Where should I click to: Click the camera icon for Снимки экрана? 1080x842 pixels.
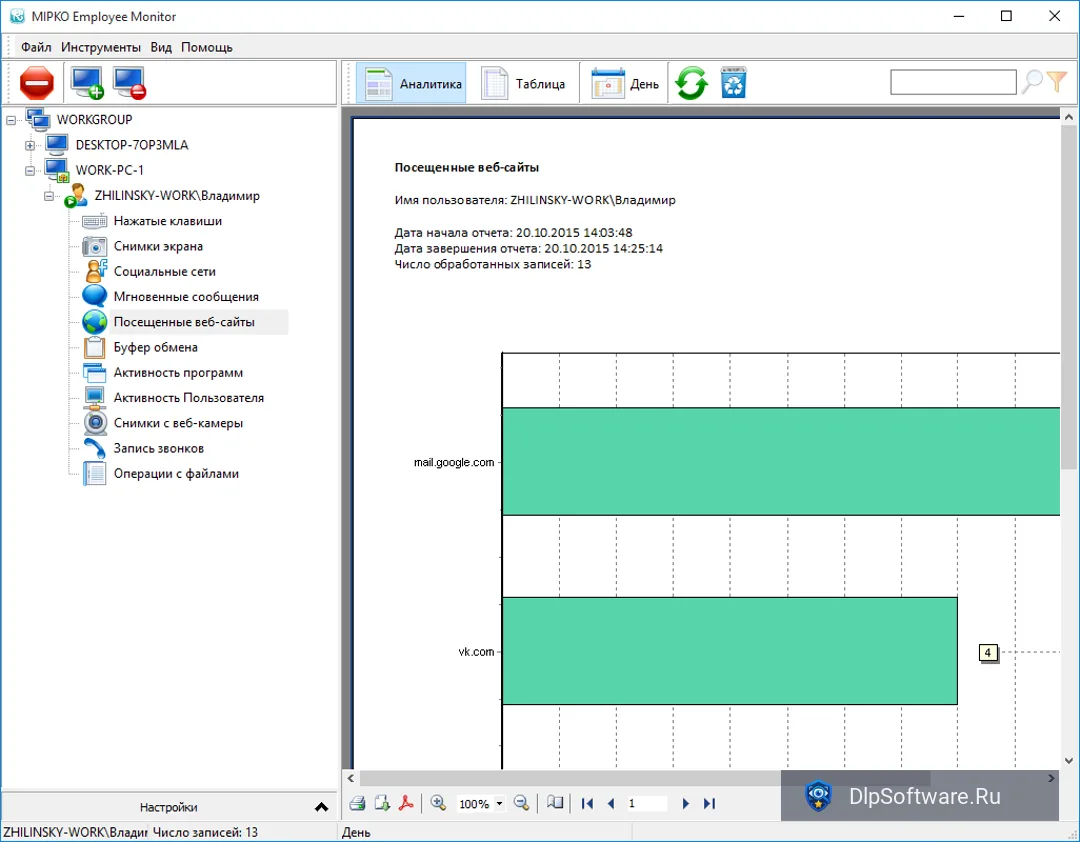pos(94,247)
